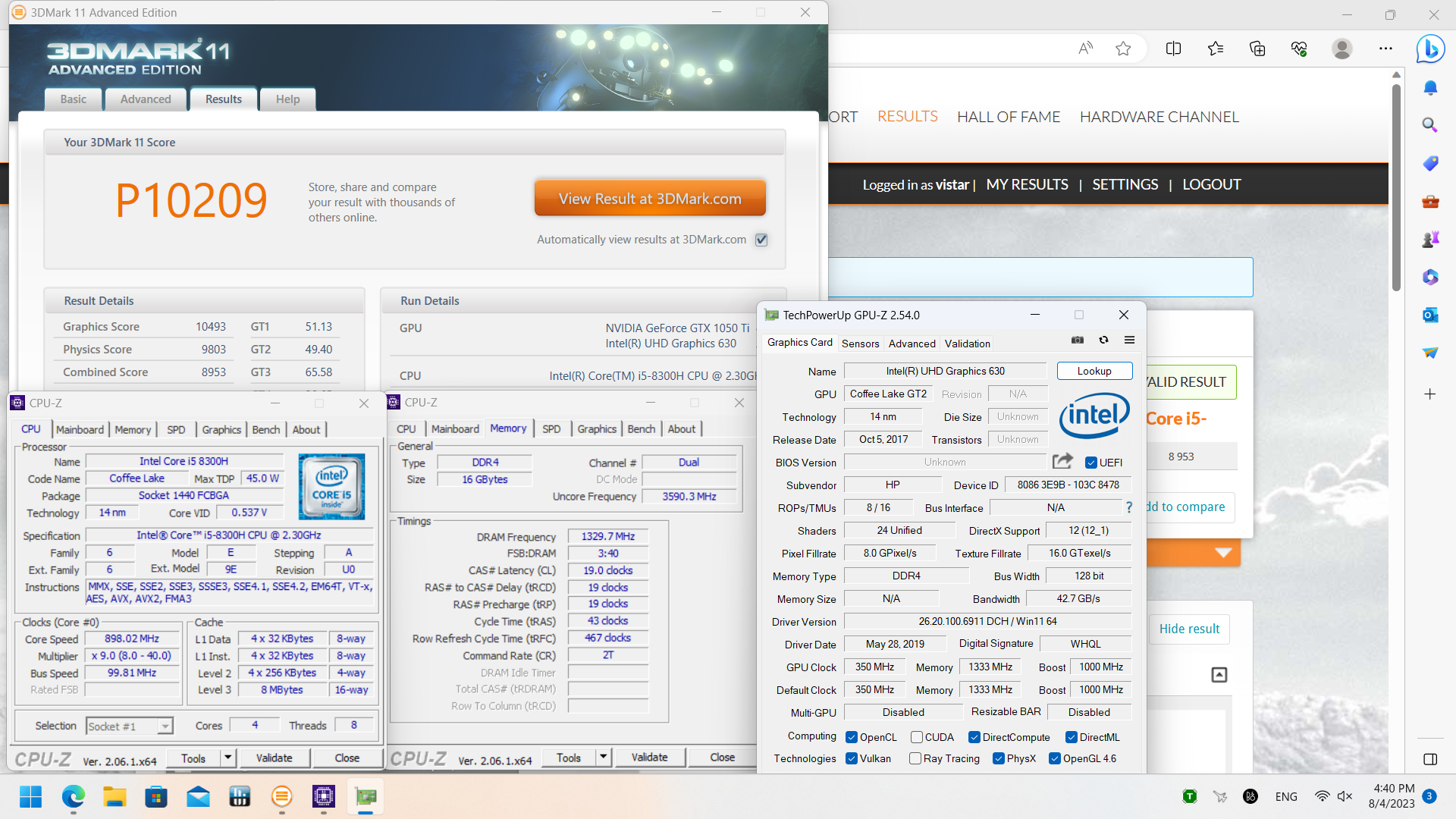Open SPD tab in Memory CPU-Z window
The height and width of the screenshot is (819, 1456).
point(551,429)
